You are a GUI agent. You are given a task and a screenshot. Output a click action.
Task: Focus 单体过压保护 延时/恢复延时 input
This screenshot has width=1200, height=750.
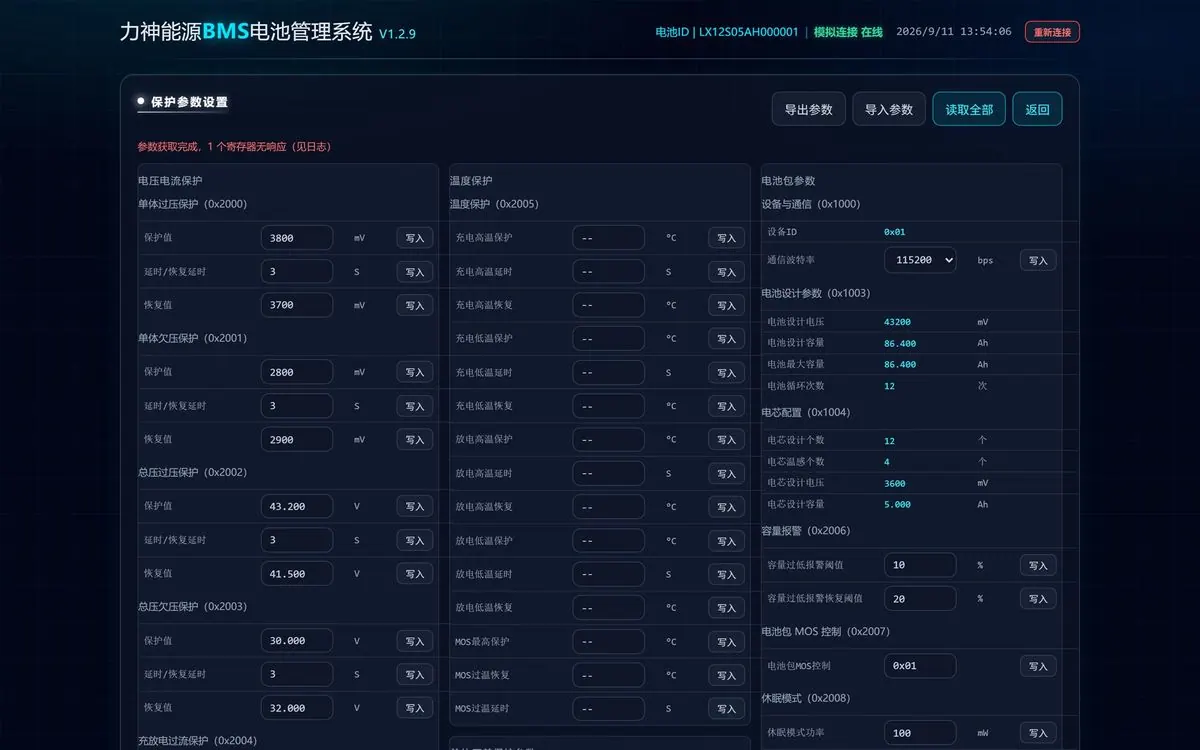(x=297, y=271)
